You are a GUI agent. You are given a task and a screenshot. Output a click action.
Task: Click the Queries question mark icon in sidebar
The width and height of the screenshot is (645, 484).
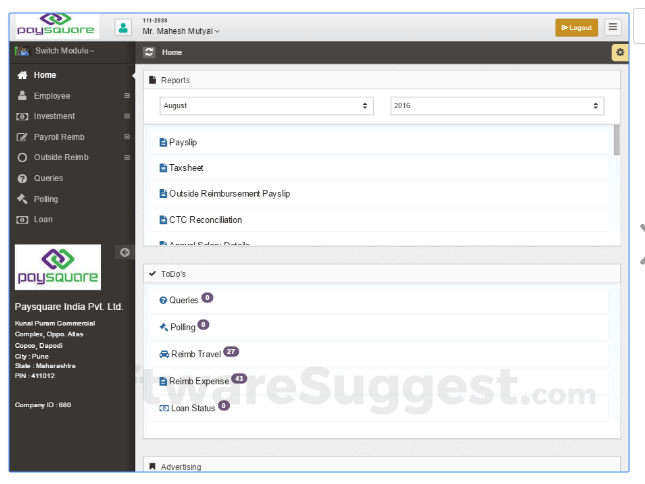point(22,178)
